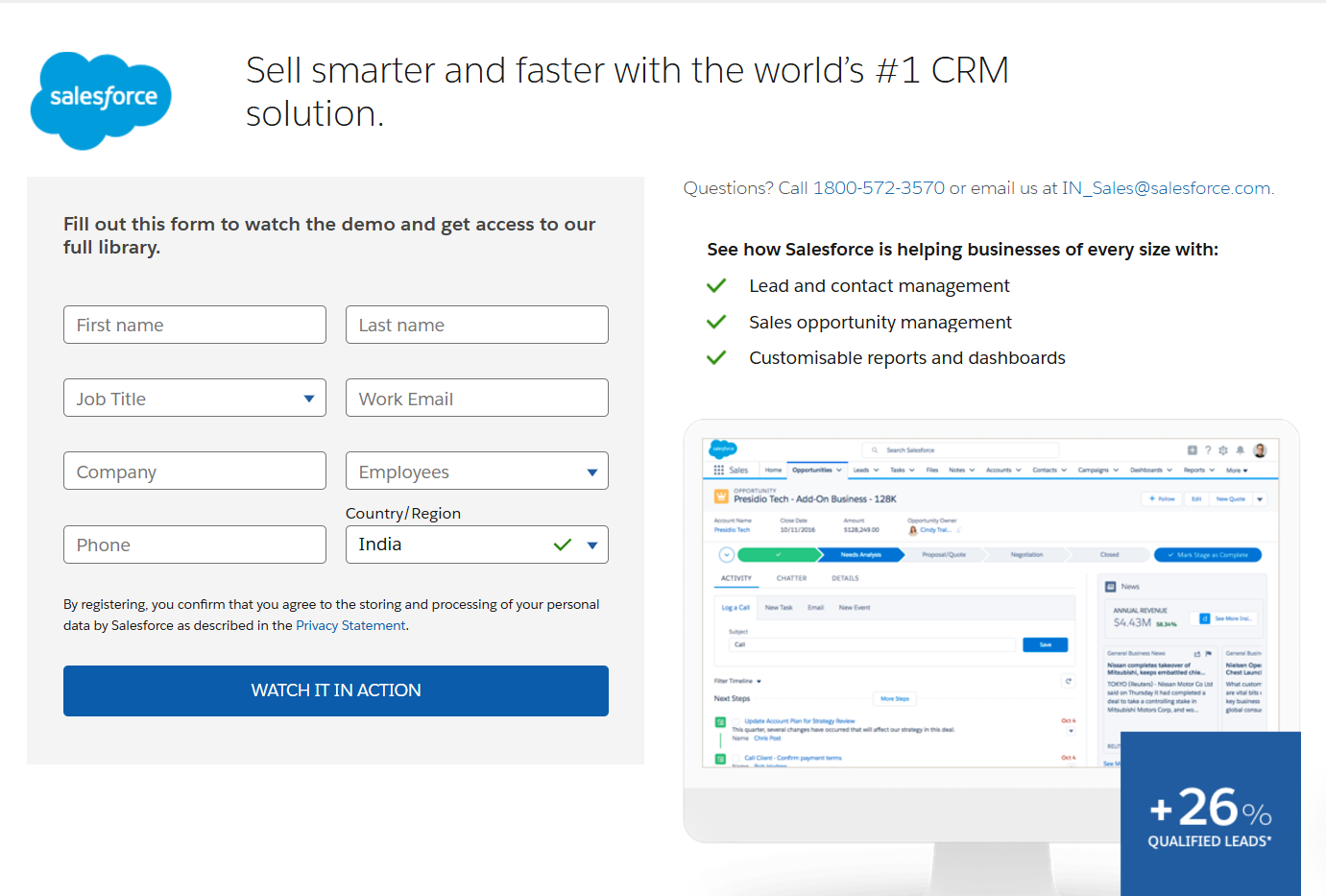This screenshot has height=896, width=1326.
Task: Click the IN_Sales@salesforce.com email link
Action: pyautogui.click(x=1166, y=188)
